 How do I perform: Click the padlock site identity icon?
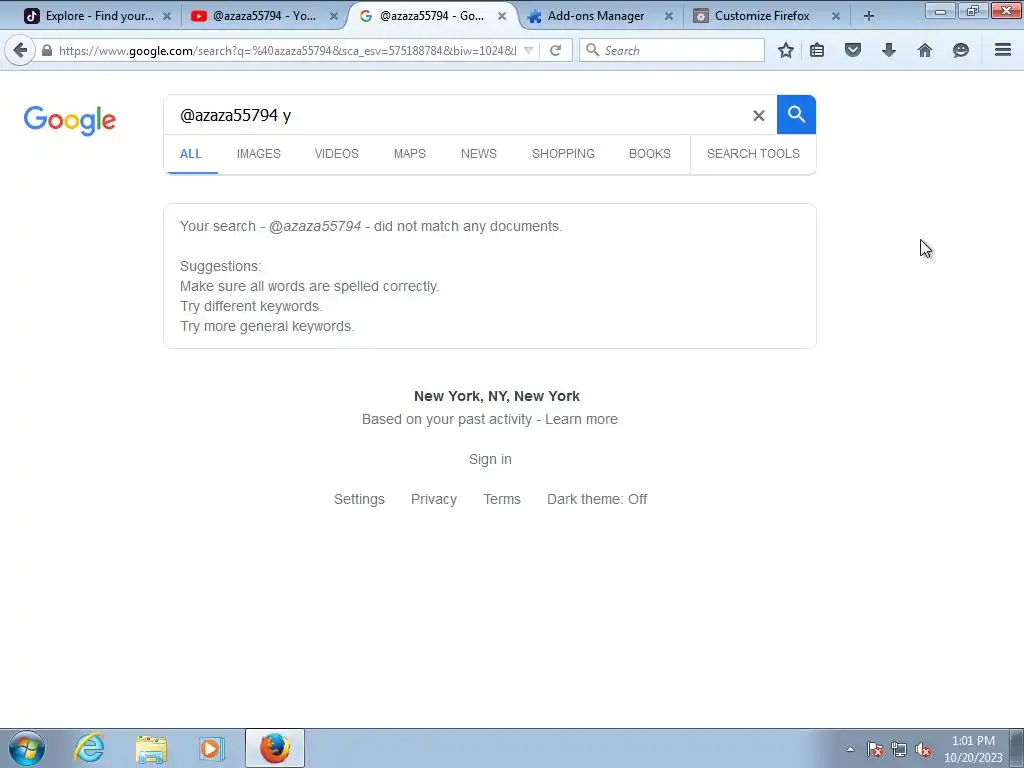click(47, 50)
